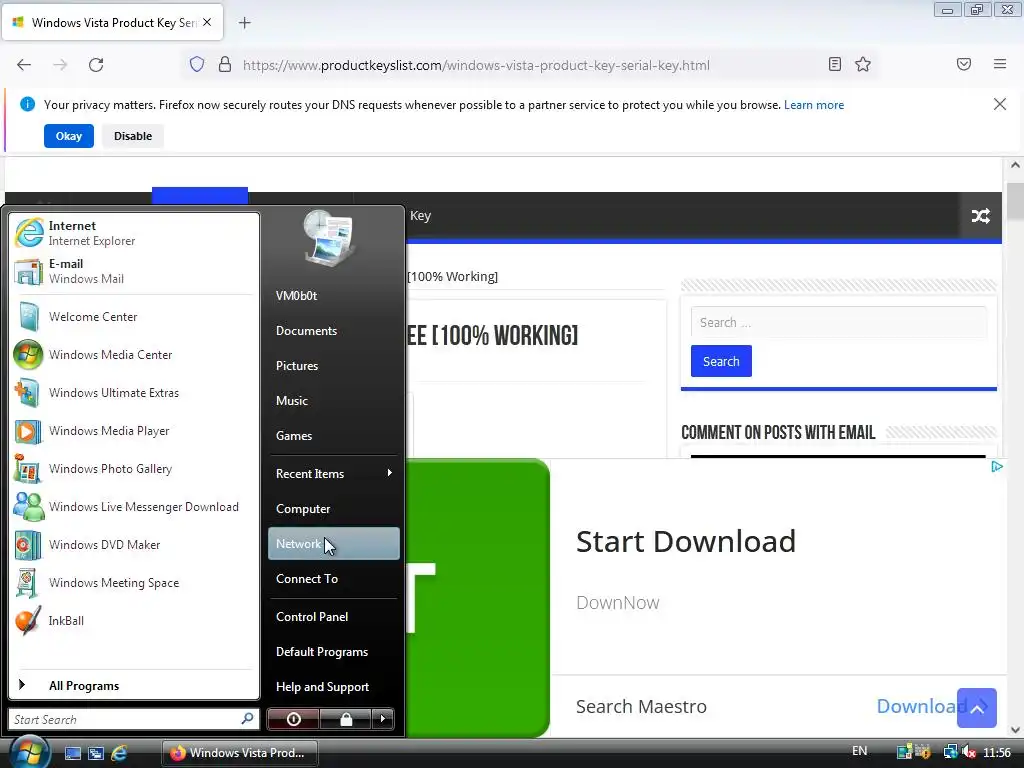The image size is (1024, 768).
Task: Click the website shuffle random icon
Action: [x=980, y=216]
